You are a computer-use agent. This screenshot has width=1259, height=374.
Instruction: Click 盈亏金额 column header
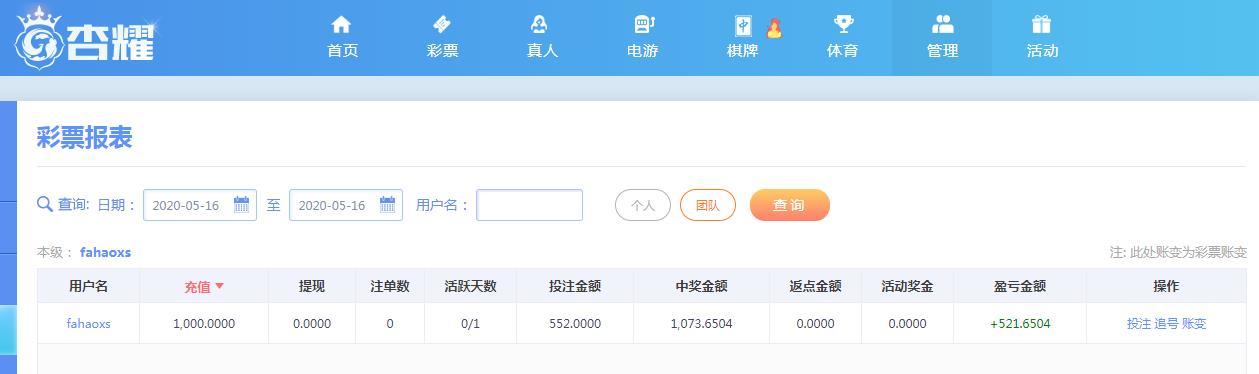tap(1020, 286)
